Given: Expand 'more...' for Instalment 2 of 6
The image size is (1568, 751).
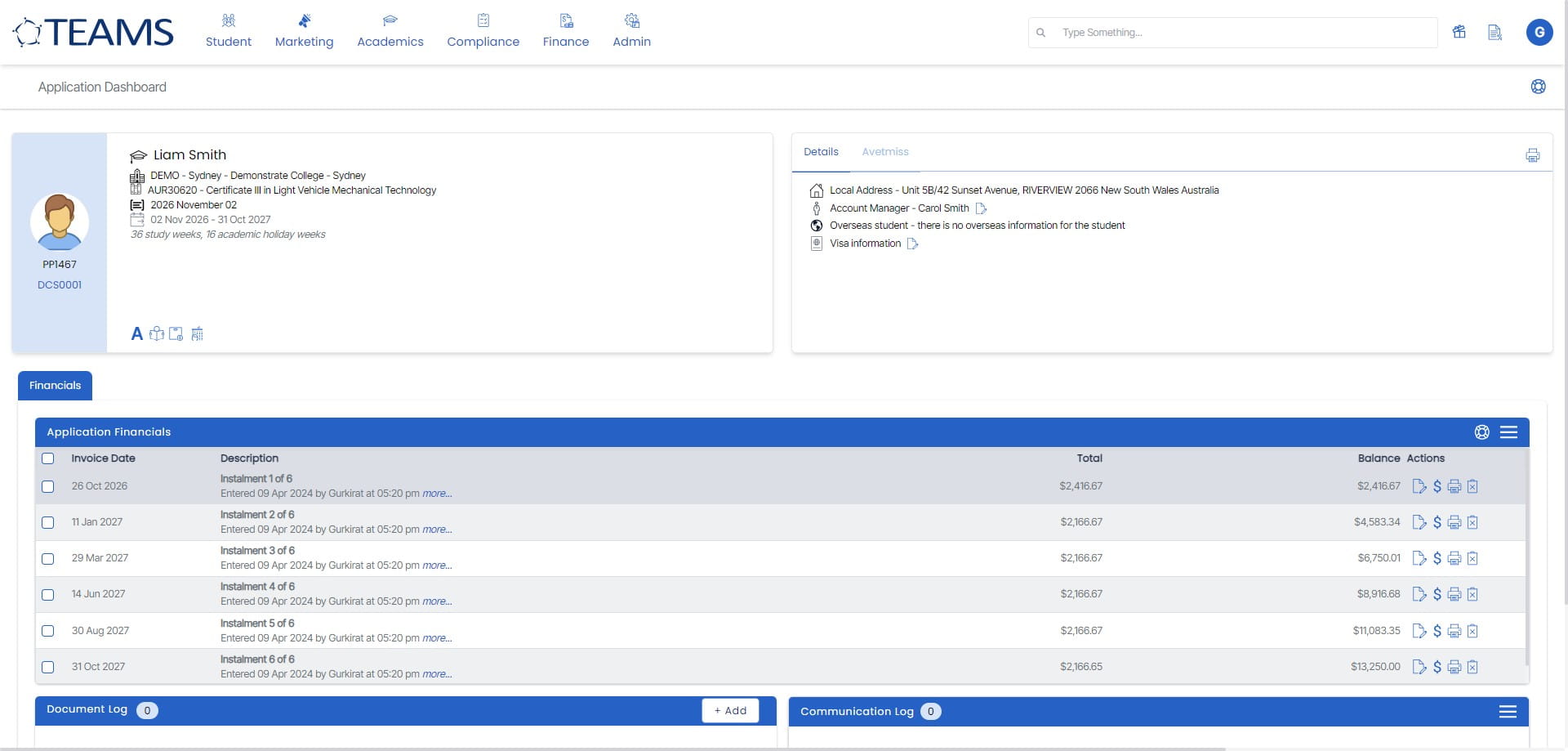Looking at the screenshot, I should (x=437, y=530).
